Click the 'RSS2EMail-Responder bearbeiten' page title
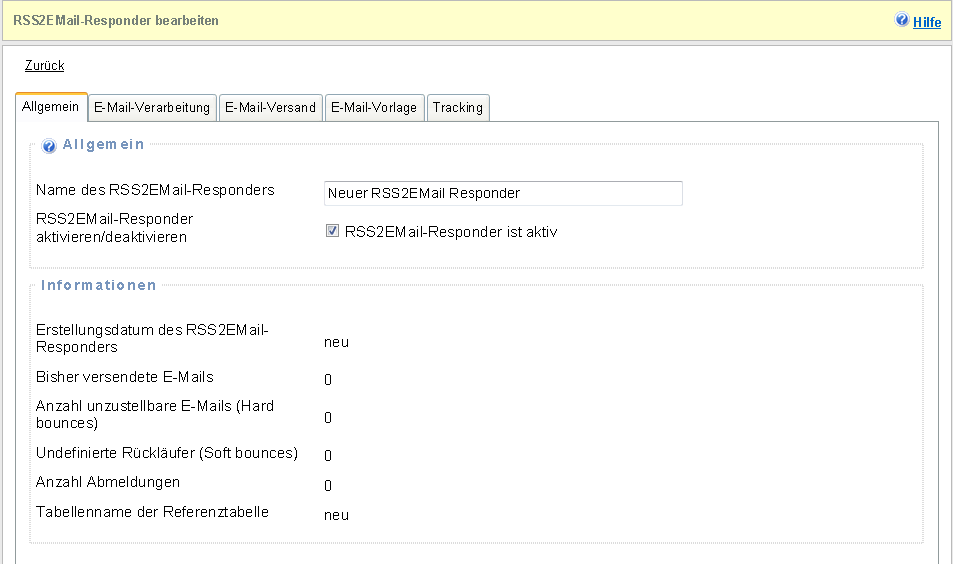The image size is (953, 564). coord(116,20)
